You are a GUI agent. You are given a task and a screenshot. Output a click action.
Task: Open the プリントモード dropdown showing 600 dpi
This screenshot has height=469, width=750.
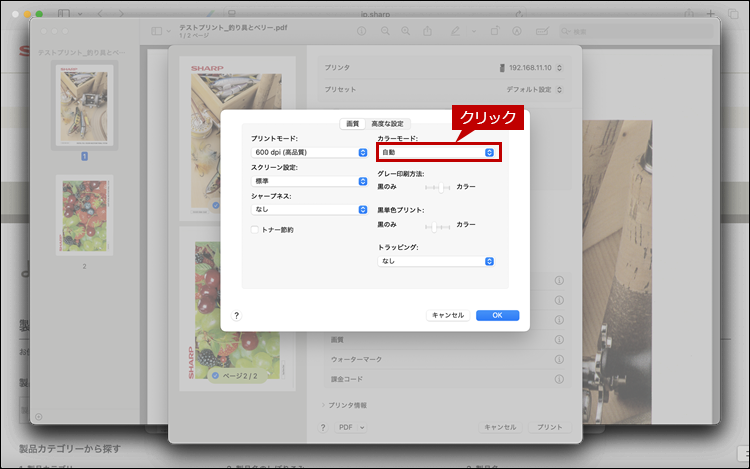(x=310, y=152)
